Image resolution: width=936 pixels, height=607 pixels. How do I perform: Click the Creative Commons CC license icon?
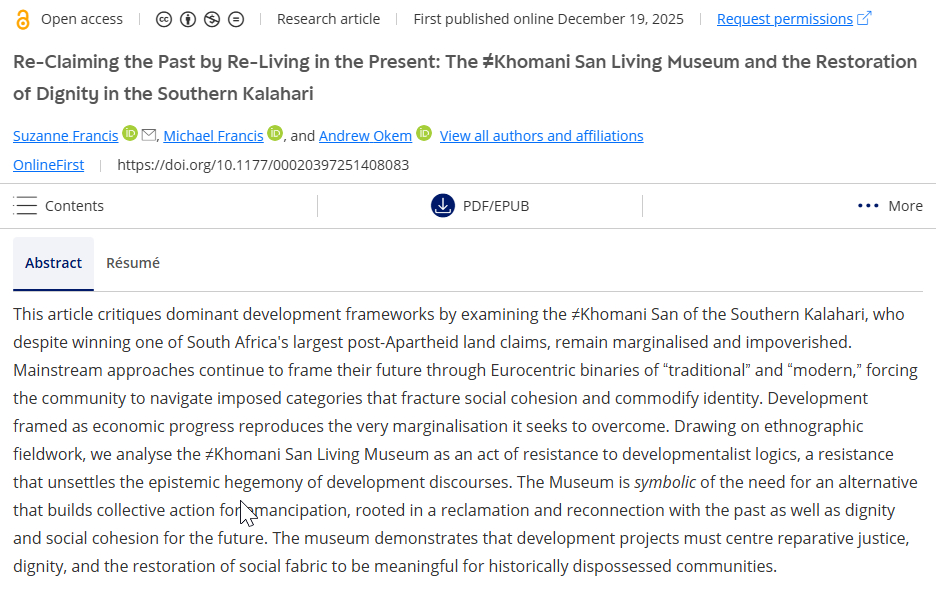coord(164,19)
